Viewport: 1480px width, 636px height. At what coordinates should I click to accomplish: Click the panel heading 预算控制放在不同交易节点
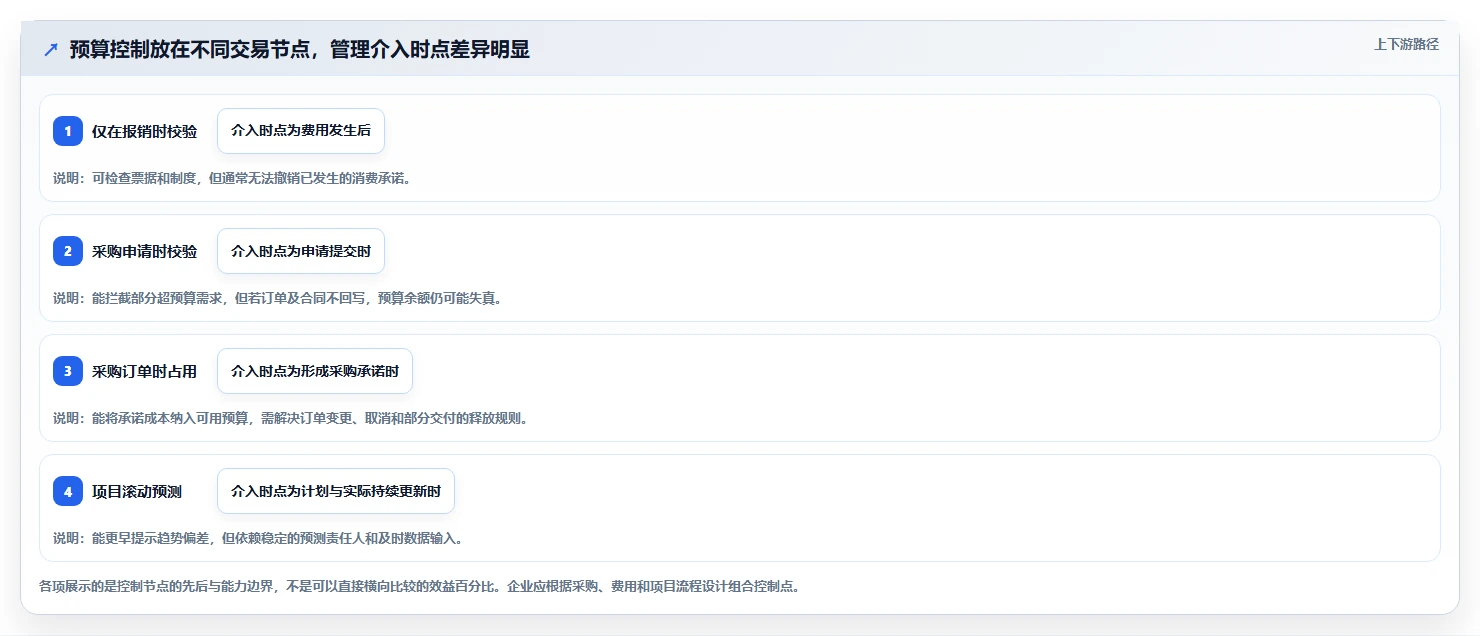300,50
